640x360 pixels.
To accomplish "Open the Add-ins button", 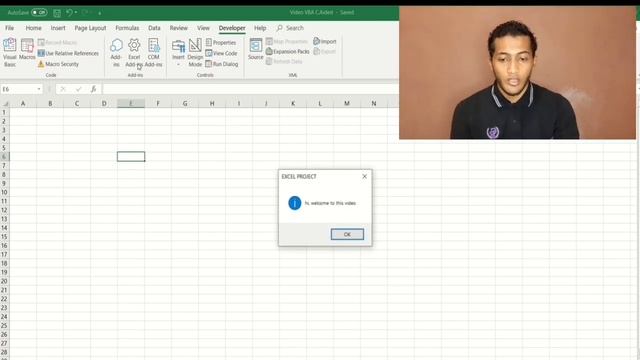I will click(x=116, y=52).
